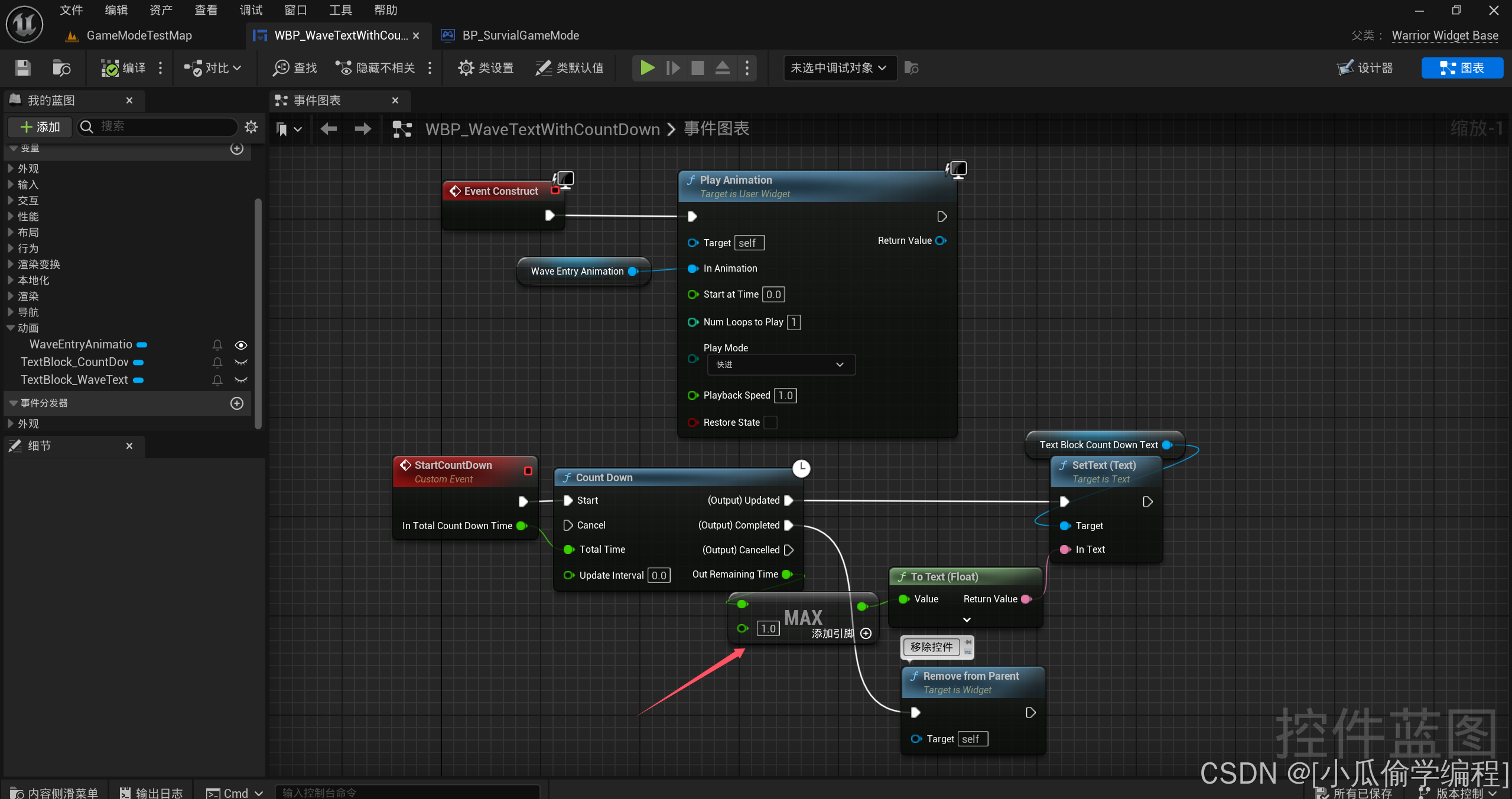Open the Play Mode dropdown
Screen dimensions: 1512x799
coord(780,364)
